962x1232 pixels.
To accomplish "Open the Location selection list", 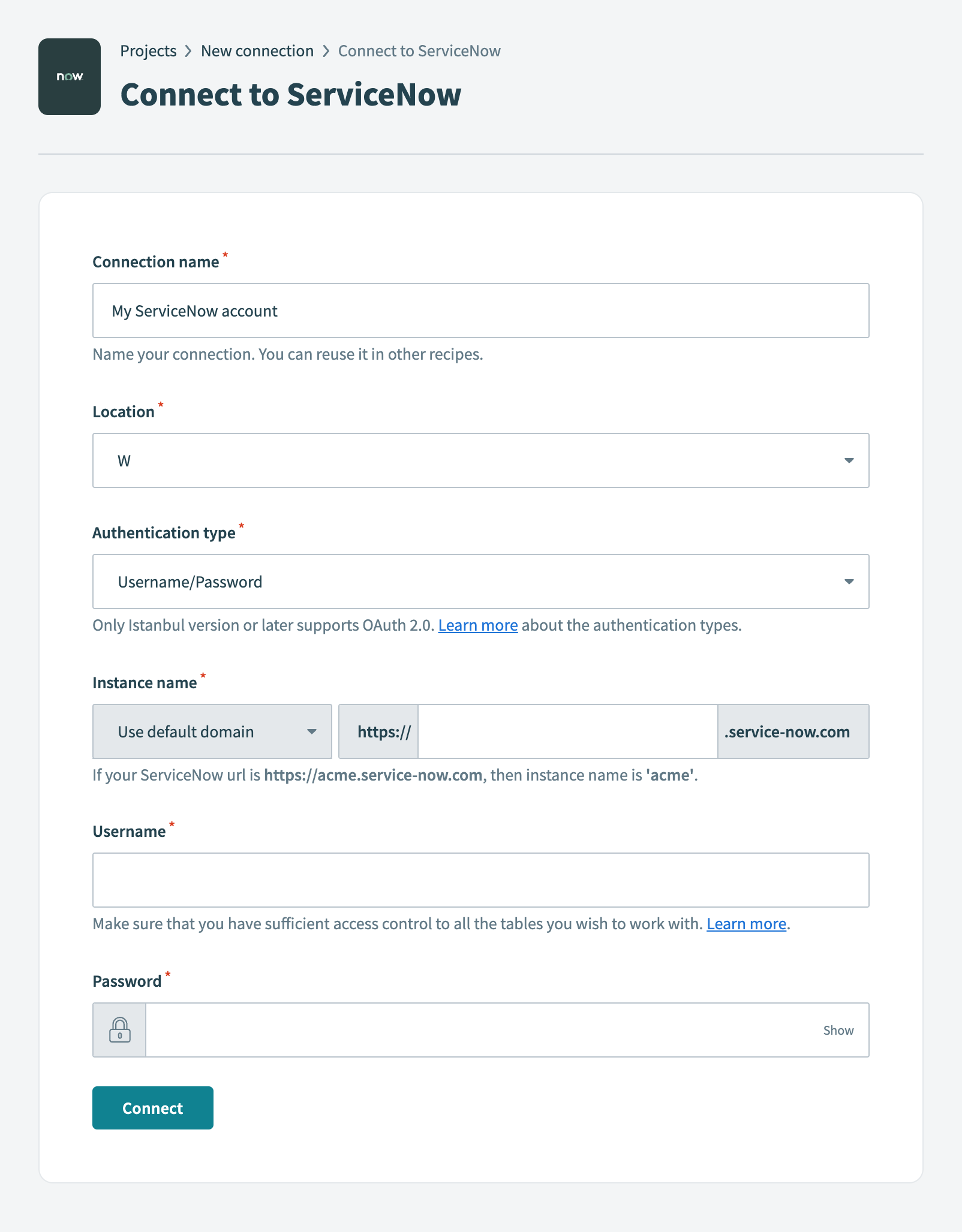I will tap(480, 460).
